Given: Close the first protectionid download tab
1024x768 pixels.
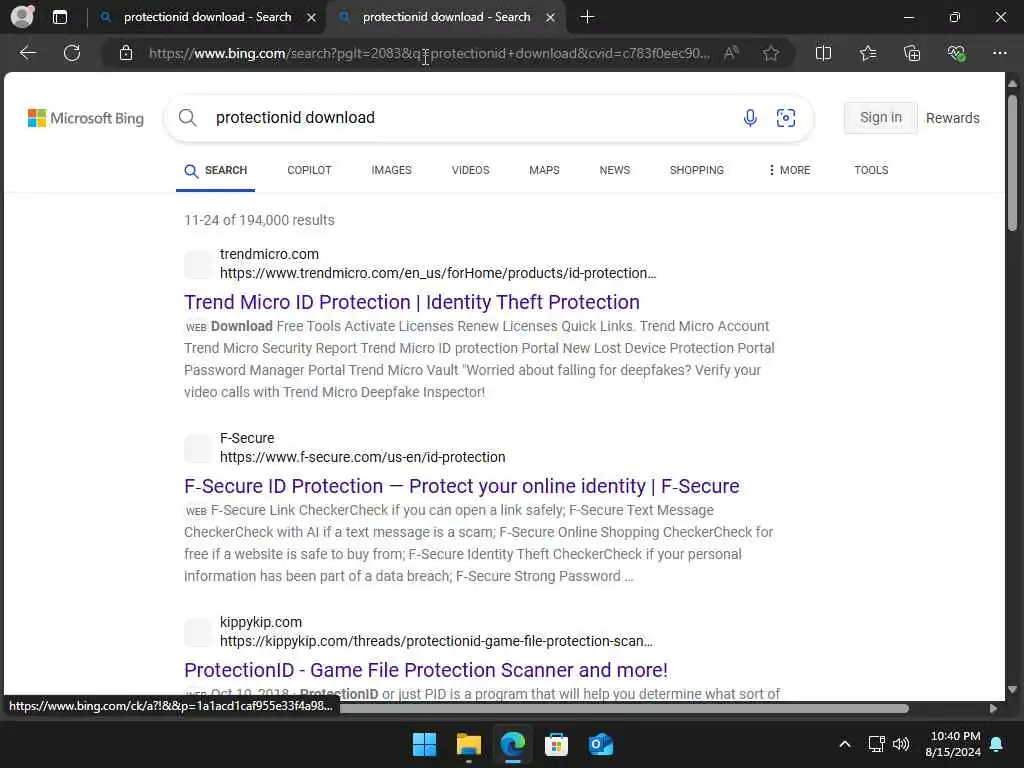Looking at the screenshot, I should tap(312, 18).
